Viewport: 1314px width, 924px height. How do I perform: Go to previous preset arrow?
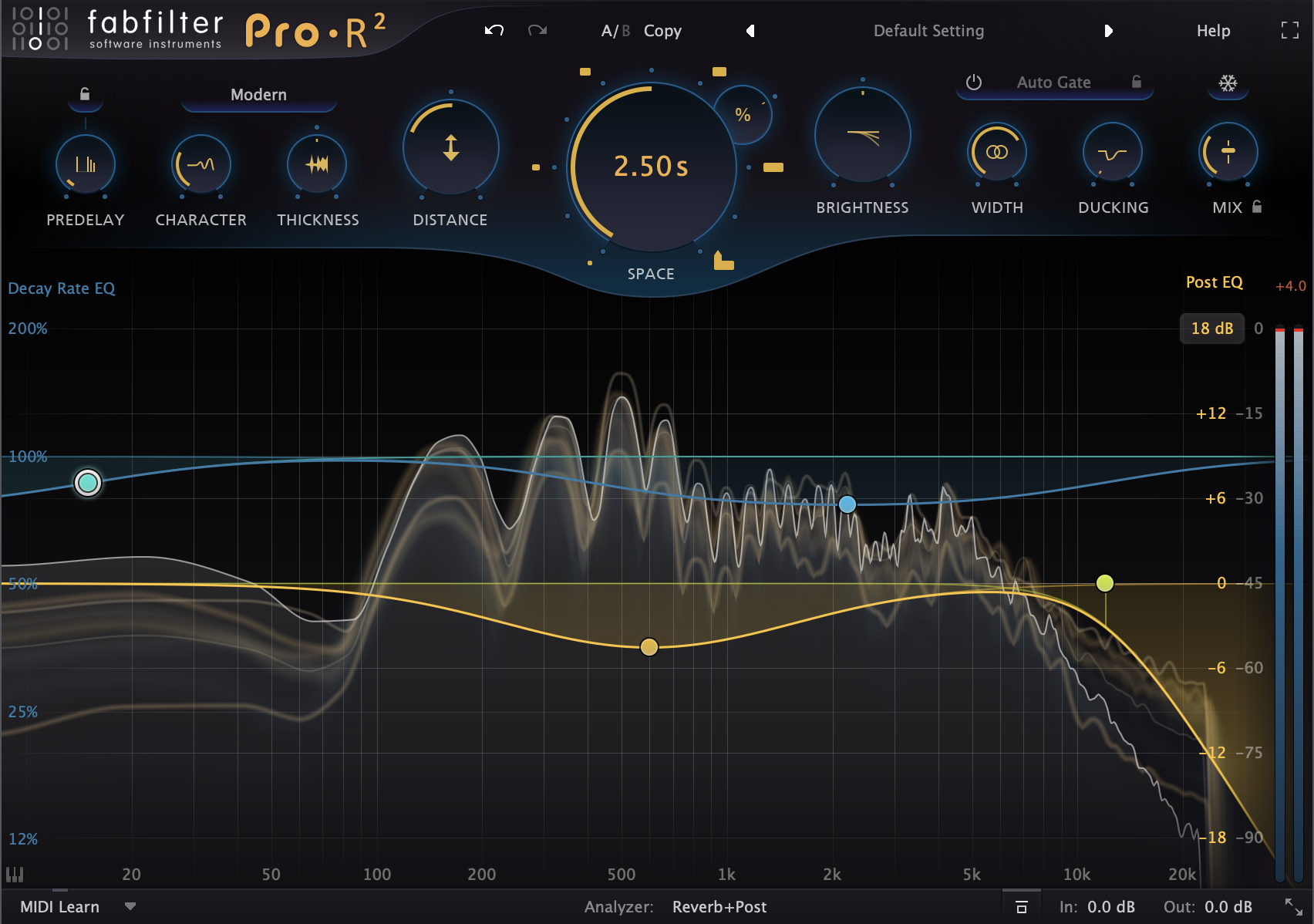pyautogui.click(x=750, y=31)
